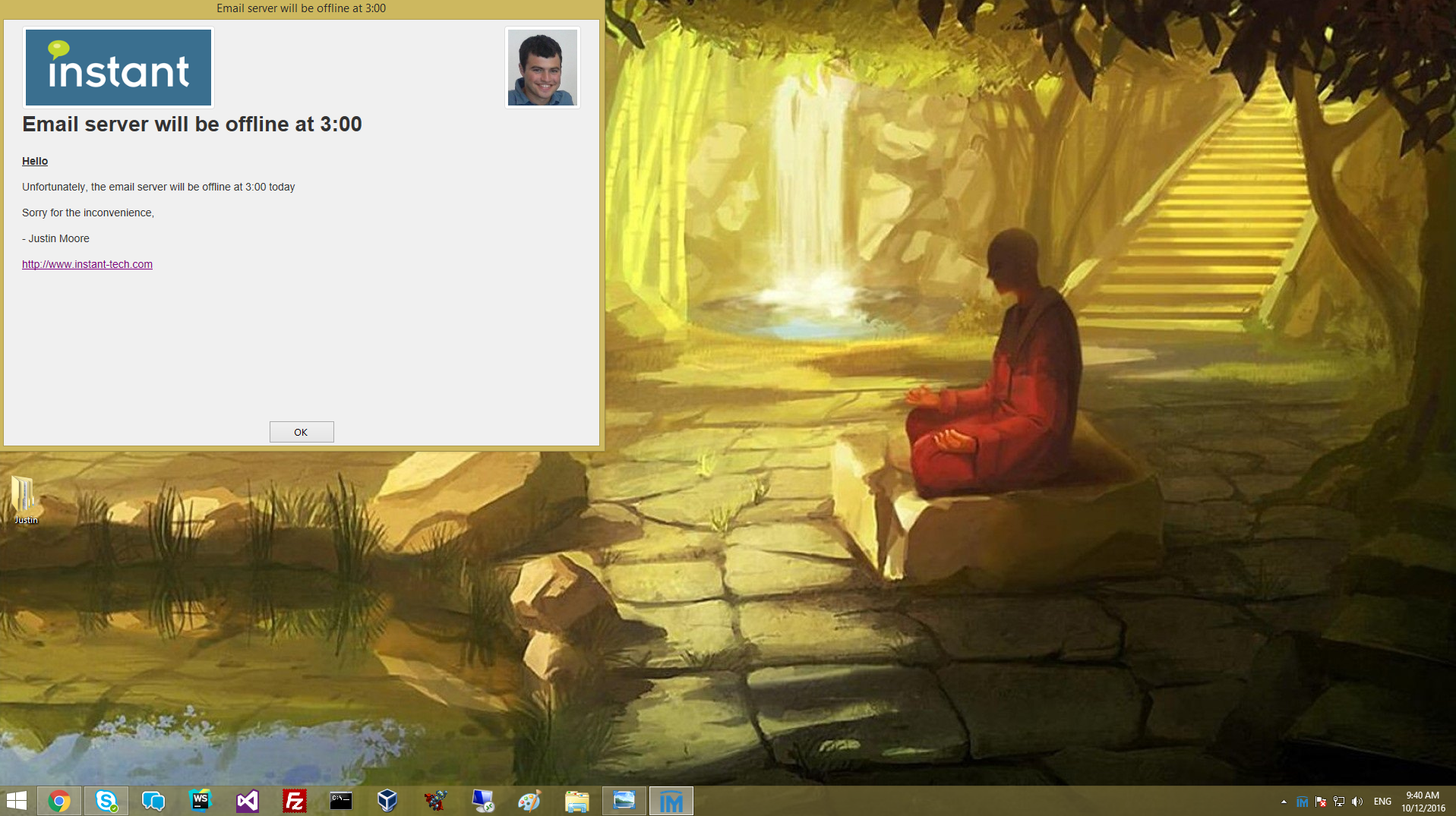Open Action Center flag icon
Screen dimensions: 1456x816
pyautogui.click(x=1321, y=802)
